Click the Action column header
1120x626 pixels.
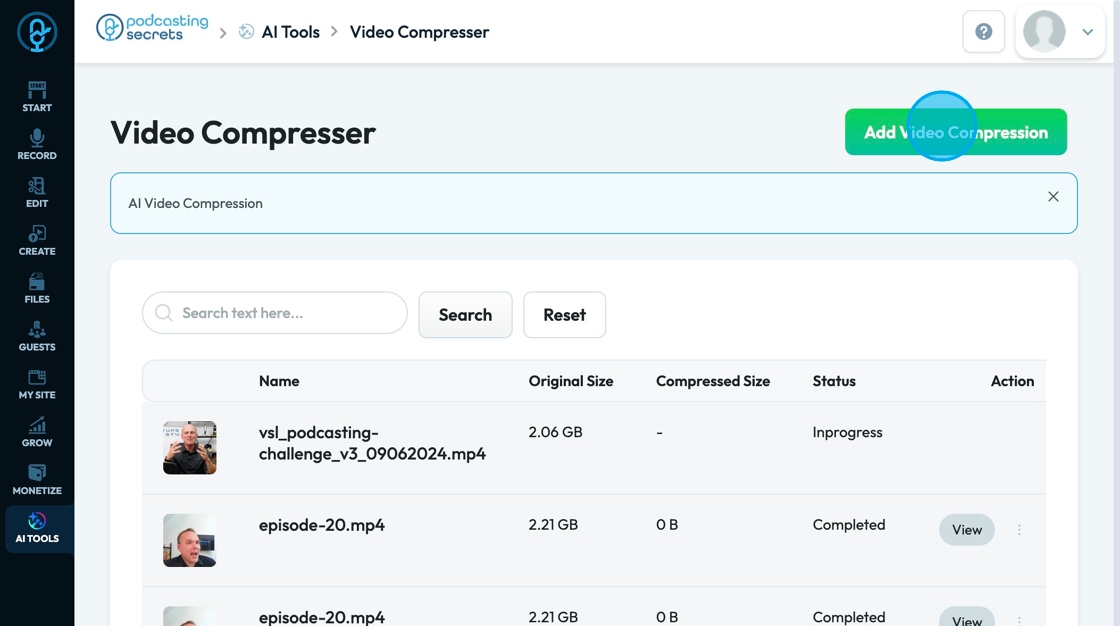[x=1012, y=381]
